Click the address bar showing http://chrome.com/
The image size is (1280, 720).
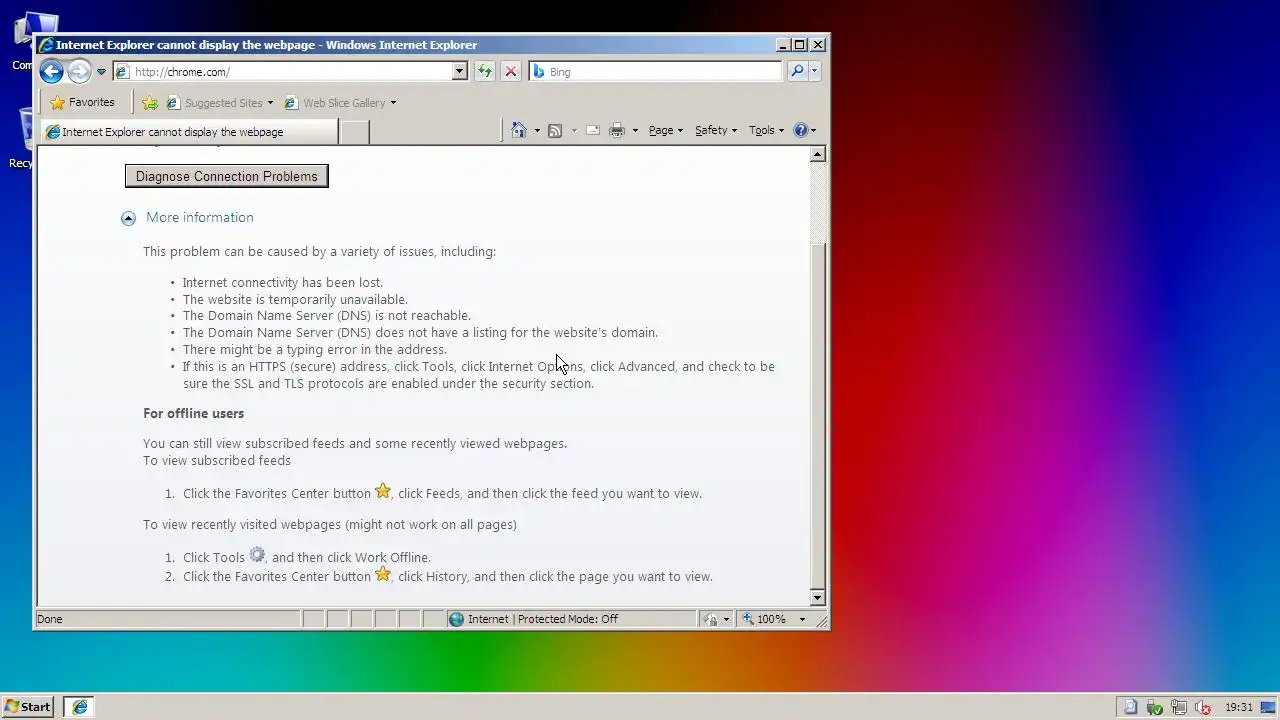tap(291, 72)
